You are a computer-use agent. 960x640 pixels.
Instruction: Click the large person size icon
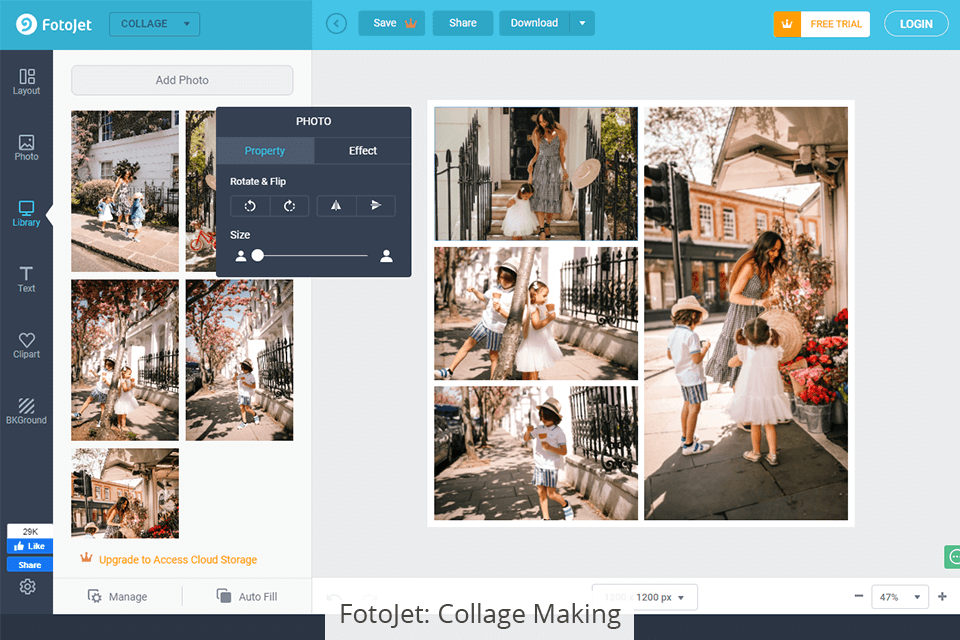386,256
